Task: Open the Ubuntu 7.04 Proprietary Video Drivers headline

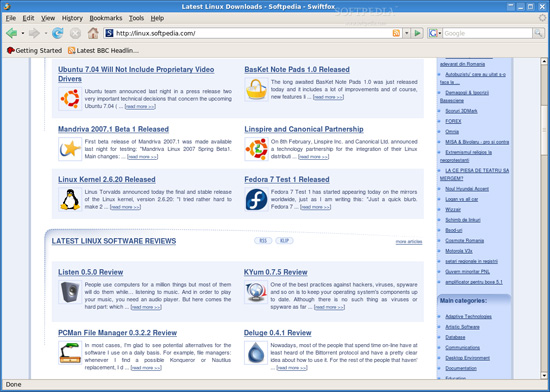Action: pos(136,74)
